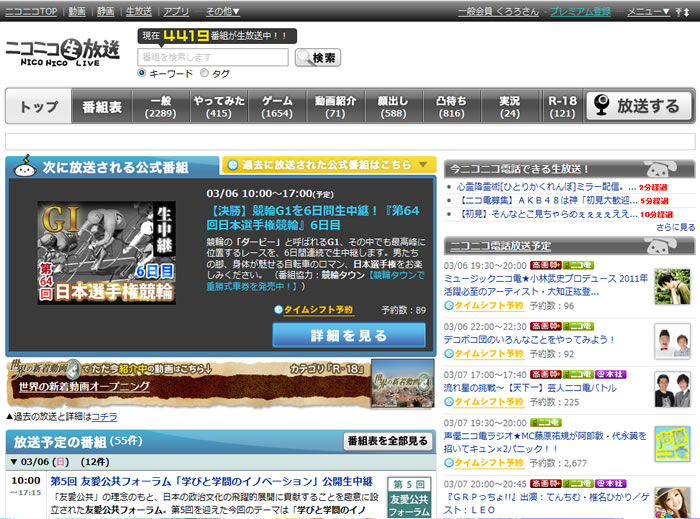This screenshot has width=700, height=519.
Task: Collapse the 03/06 (日) schedule group
Action: pyautogui.click(x=13, y=462)
